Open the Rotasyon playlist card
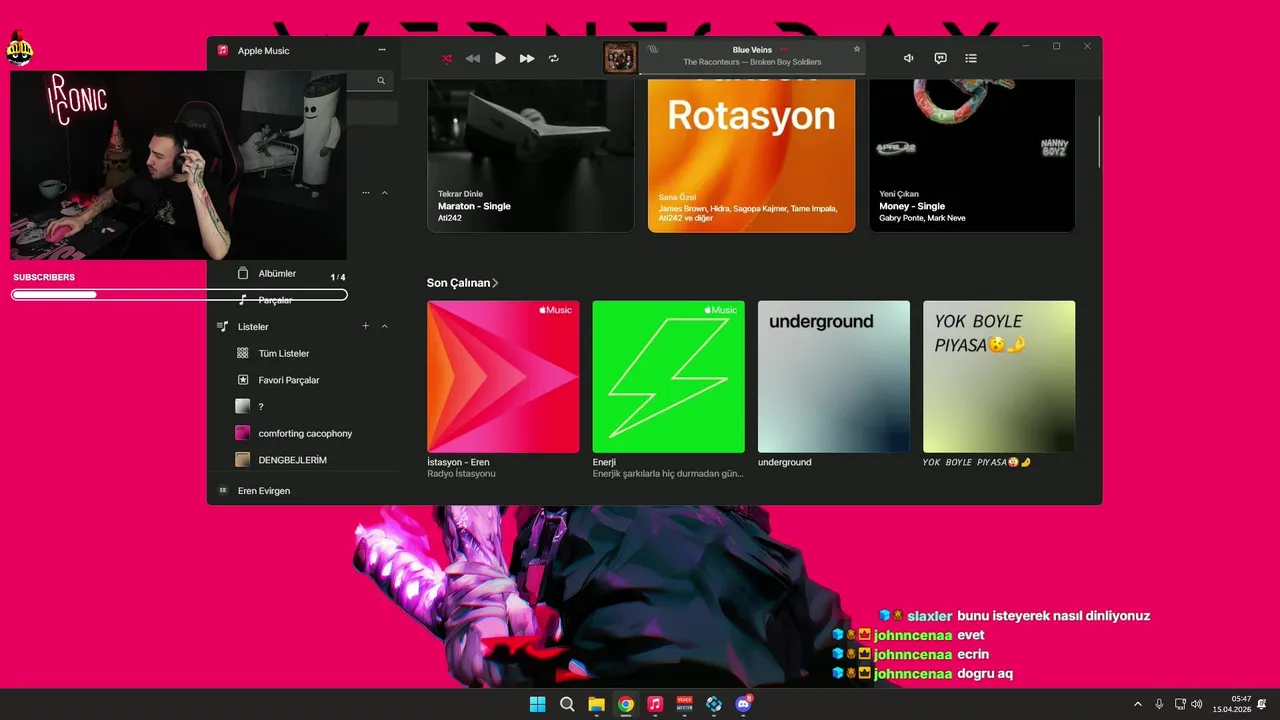Screen dimensions: 1280x720 751,155
